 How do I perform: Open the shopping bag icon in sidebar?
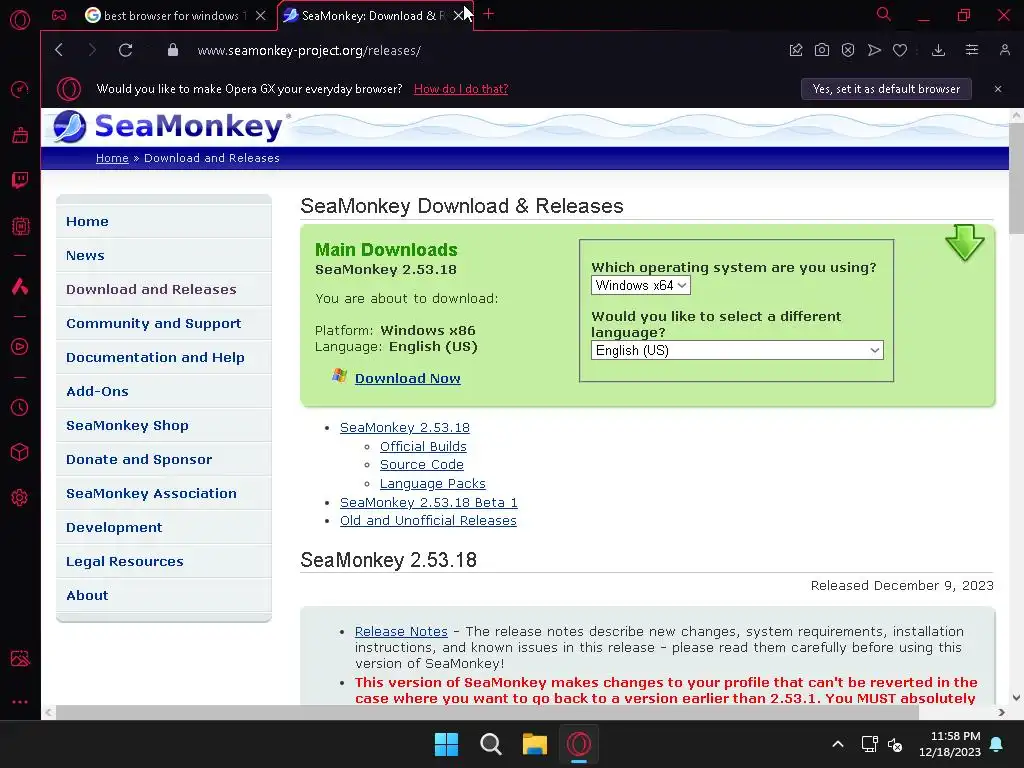[20, 135]
